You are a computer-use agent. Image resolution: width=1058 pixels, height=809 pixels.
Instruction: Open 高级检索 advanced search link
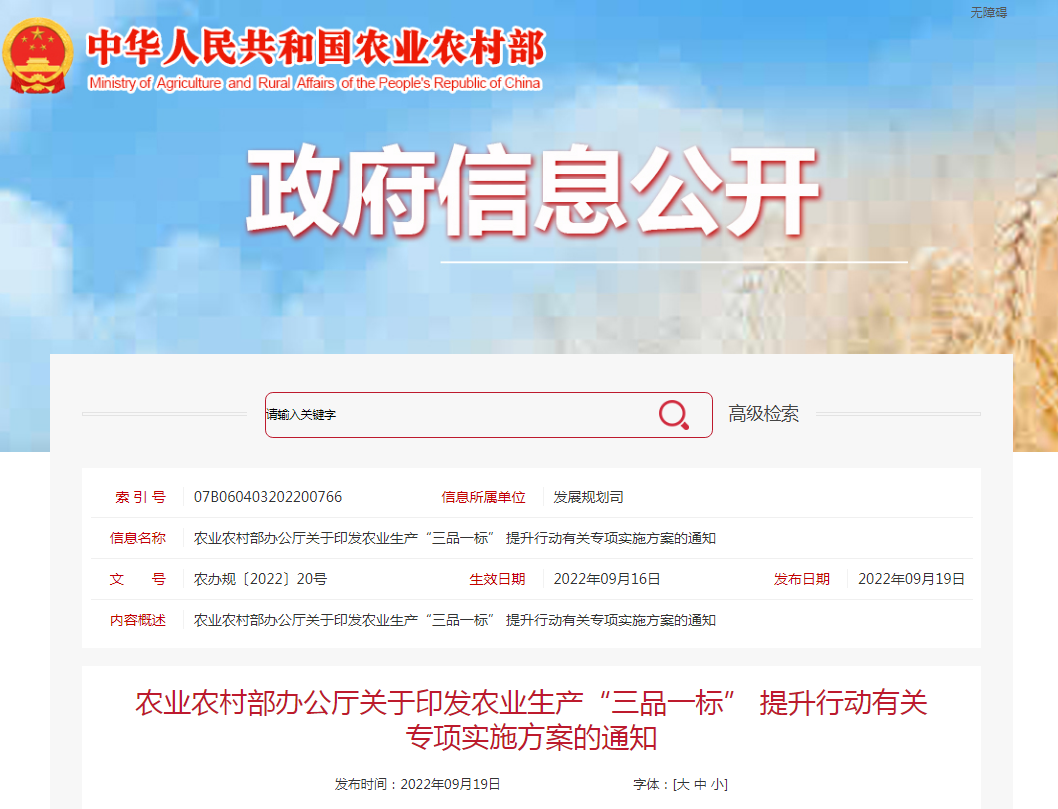coord(763,414)
